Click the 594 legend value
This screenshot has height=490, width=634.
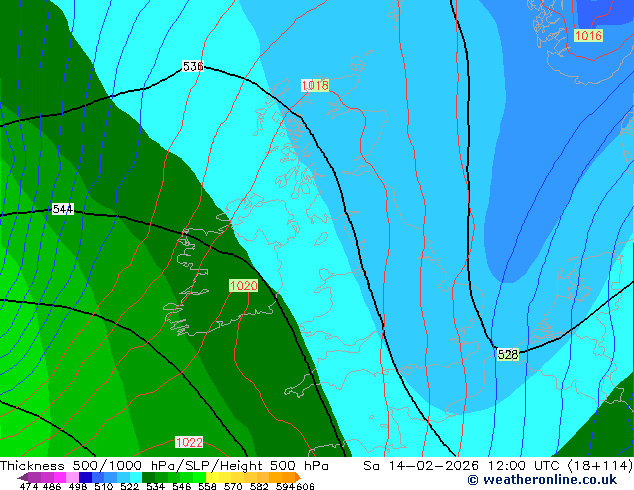click(x=285, y=486)
